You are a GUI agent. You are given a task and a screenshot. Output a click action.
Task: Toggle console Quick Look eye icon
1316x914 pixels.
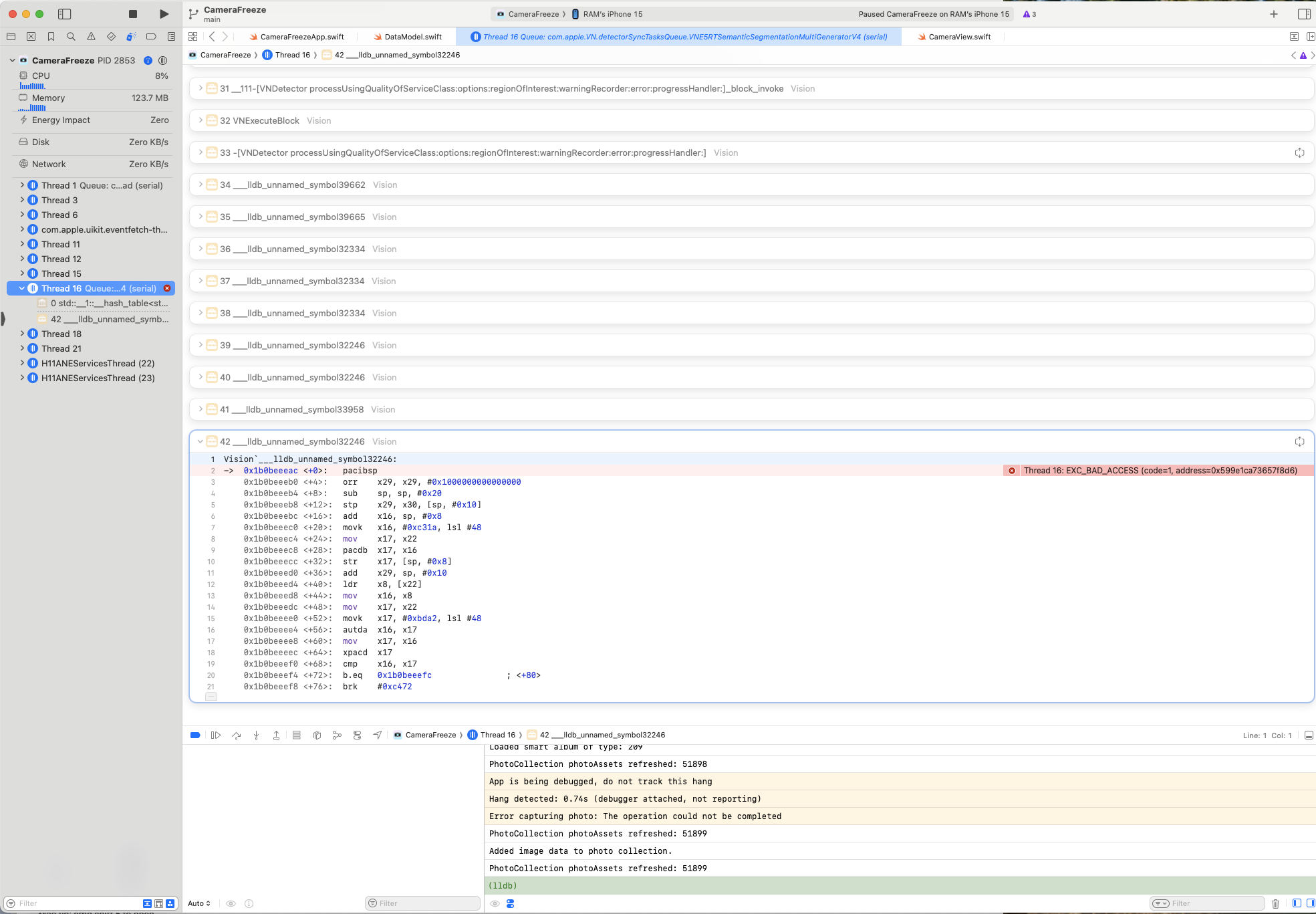[x=495, y=903]
